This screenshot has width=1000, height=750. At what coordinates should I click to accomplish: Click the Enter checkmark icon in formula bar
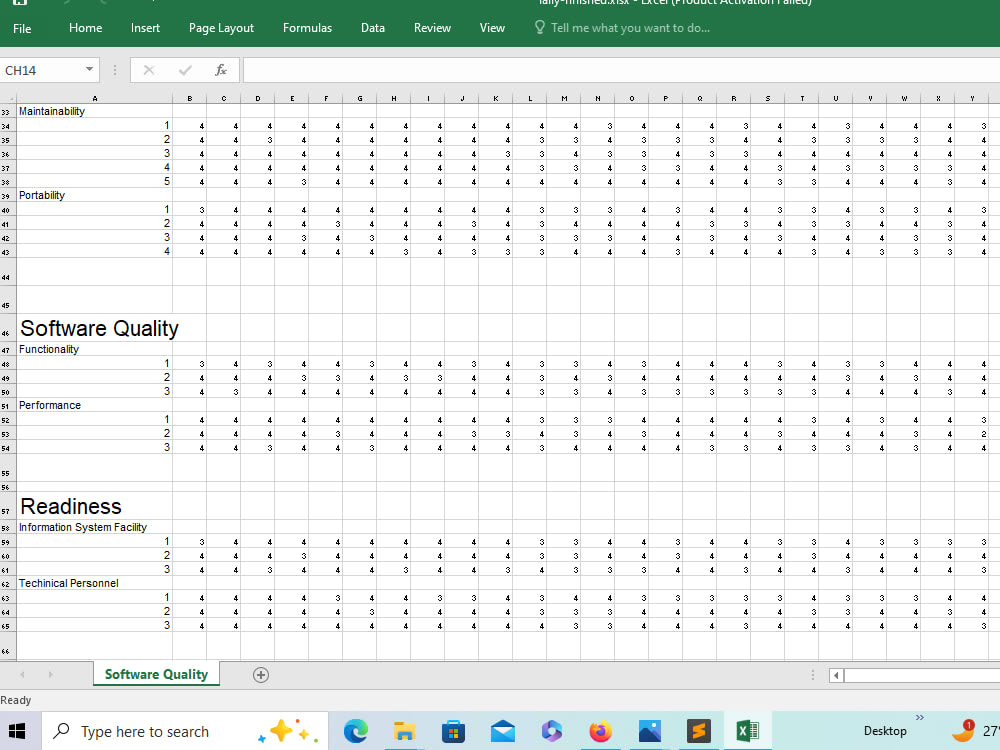point(185,70)
